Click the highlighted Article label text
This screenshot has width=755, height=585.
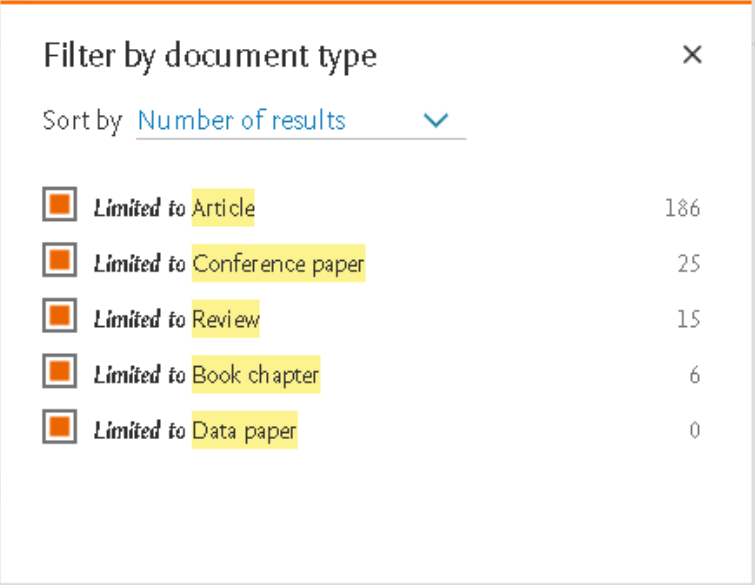[x=223, y=208]
